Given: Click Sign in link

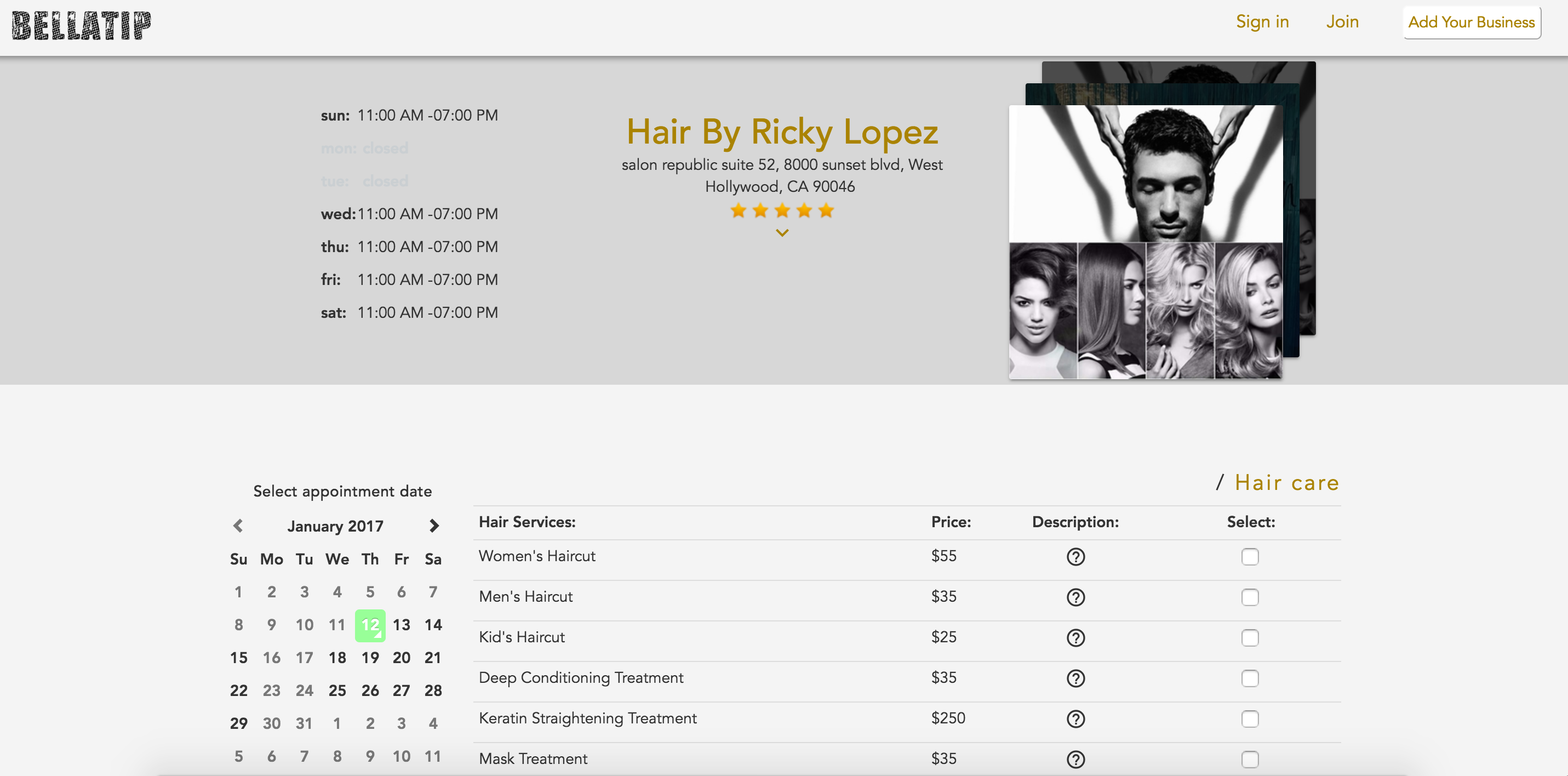Looking at the screenshot, I should pos(1262,22).
